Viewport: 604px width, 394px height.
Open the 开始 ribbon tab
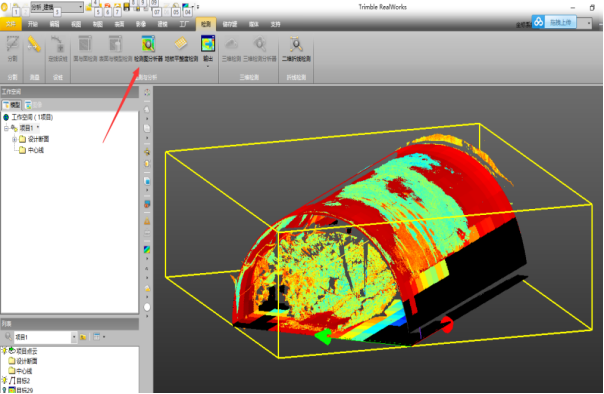pos(33,24)
